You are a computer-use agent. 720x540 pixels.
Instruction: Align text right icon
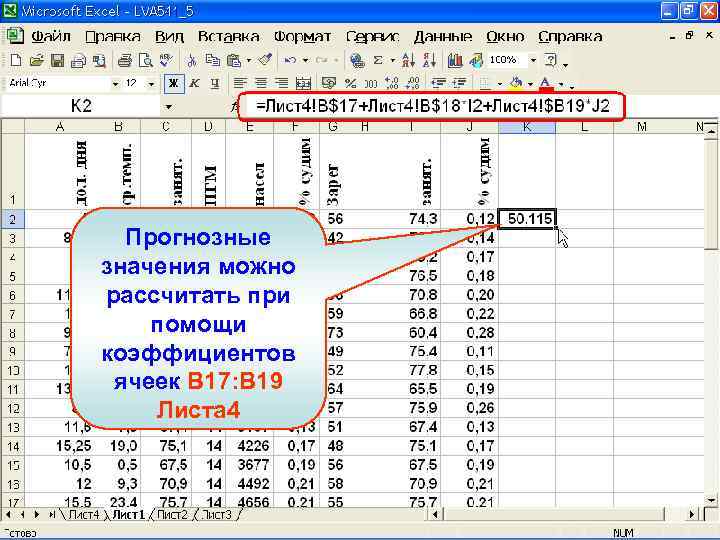pyautogui.click(x=281, y=84)
